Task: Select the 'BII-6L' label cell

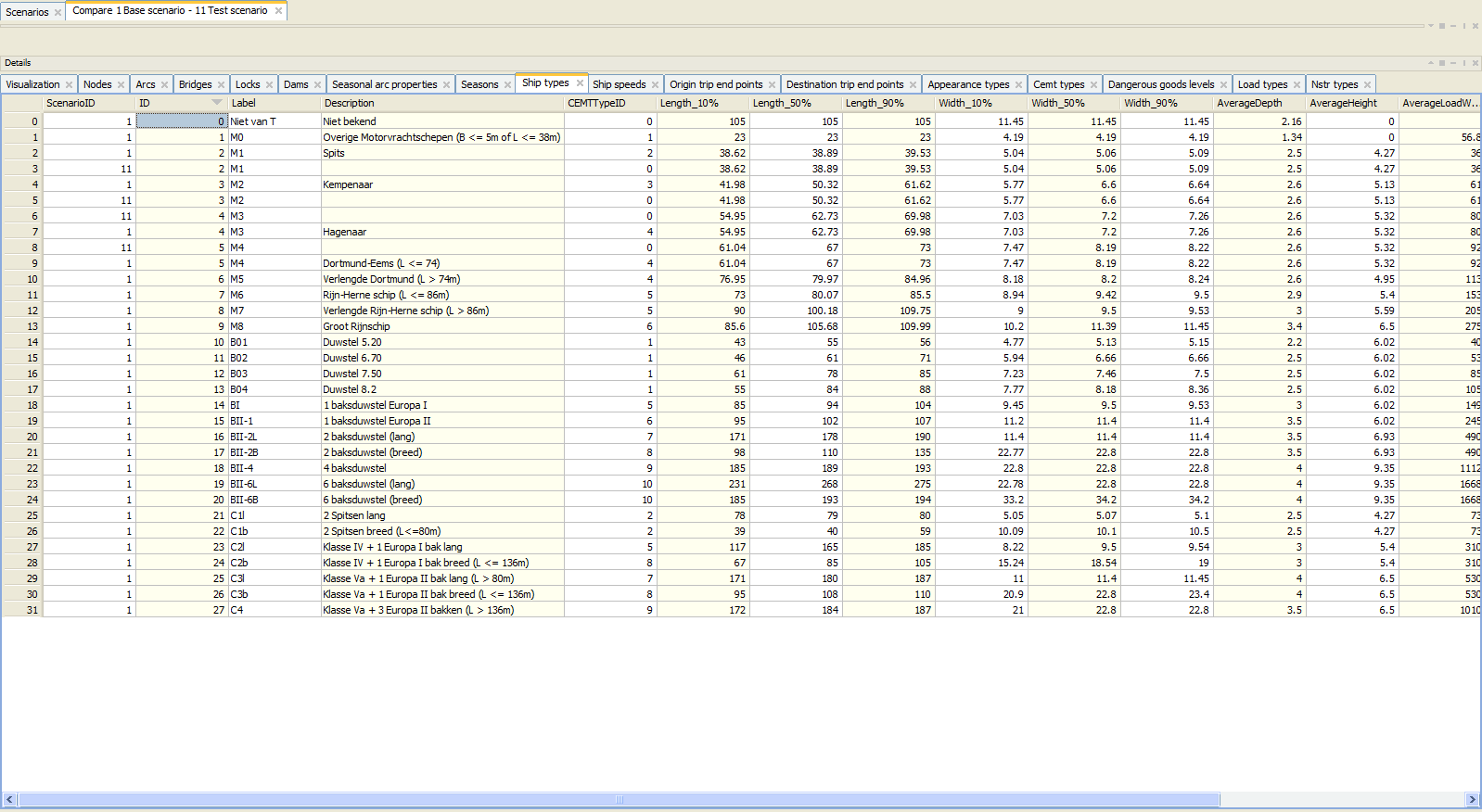Action: point(274,484)
